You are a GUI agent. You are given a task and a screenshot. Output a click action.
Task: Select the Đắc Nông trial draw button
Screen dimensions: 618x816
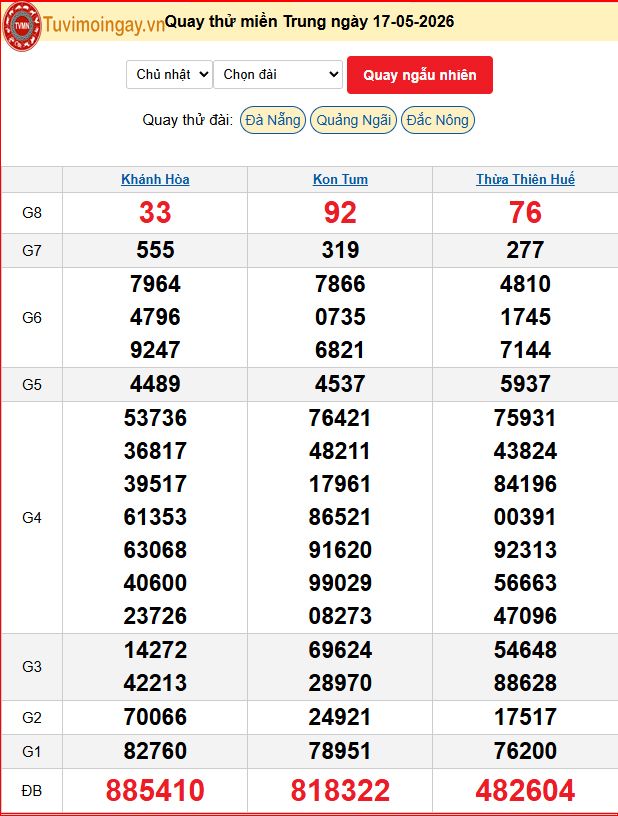pos(437,120)
